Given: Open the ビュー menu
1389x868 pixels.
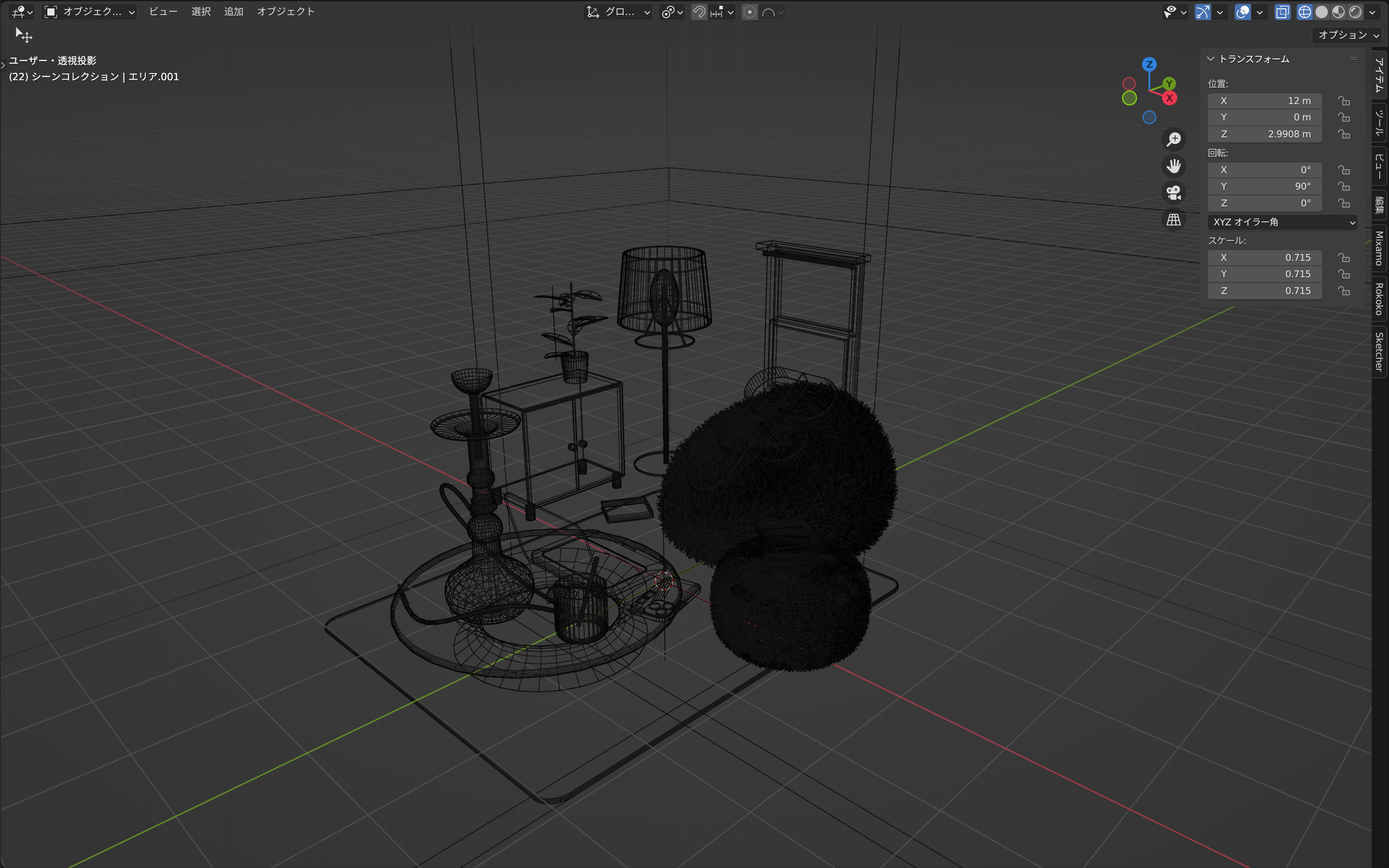Looking at the screenshot, I should (x=163, y=12).
